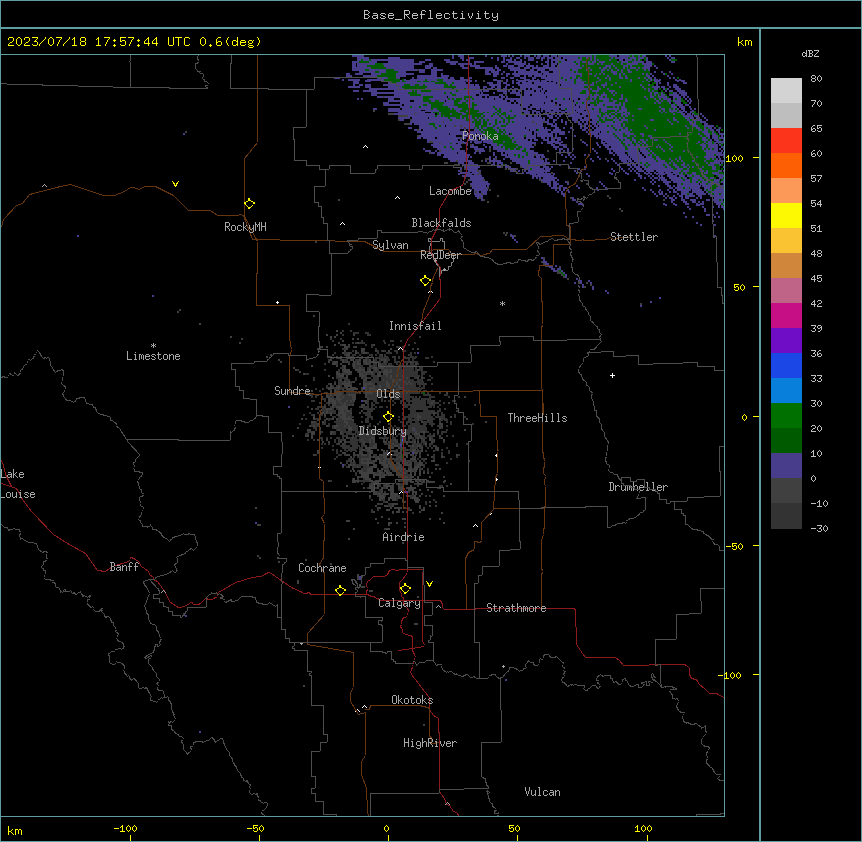This screenshot has height=842, width=862.
Task: Click the Drumheller label
Action: point(638,487)
